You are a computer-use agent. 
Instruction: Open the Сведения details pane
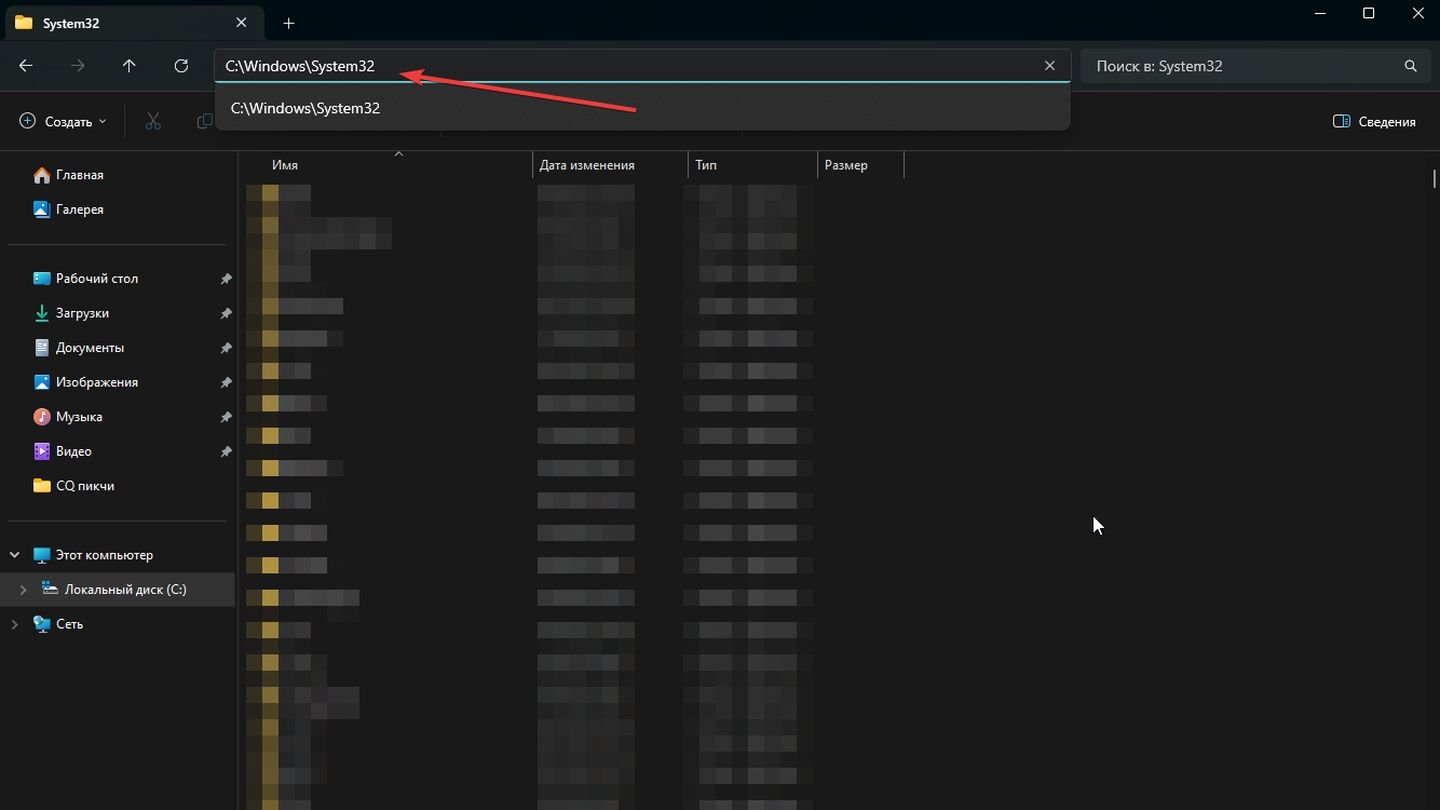point(1374,122)
